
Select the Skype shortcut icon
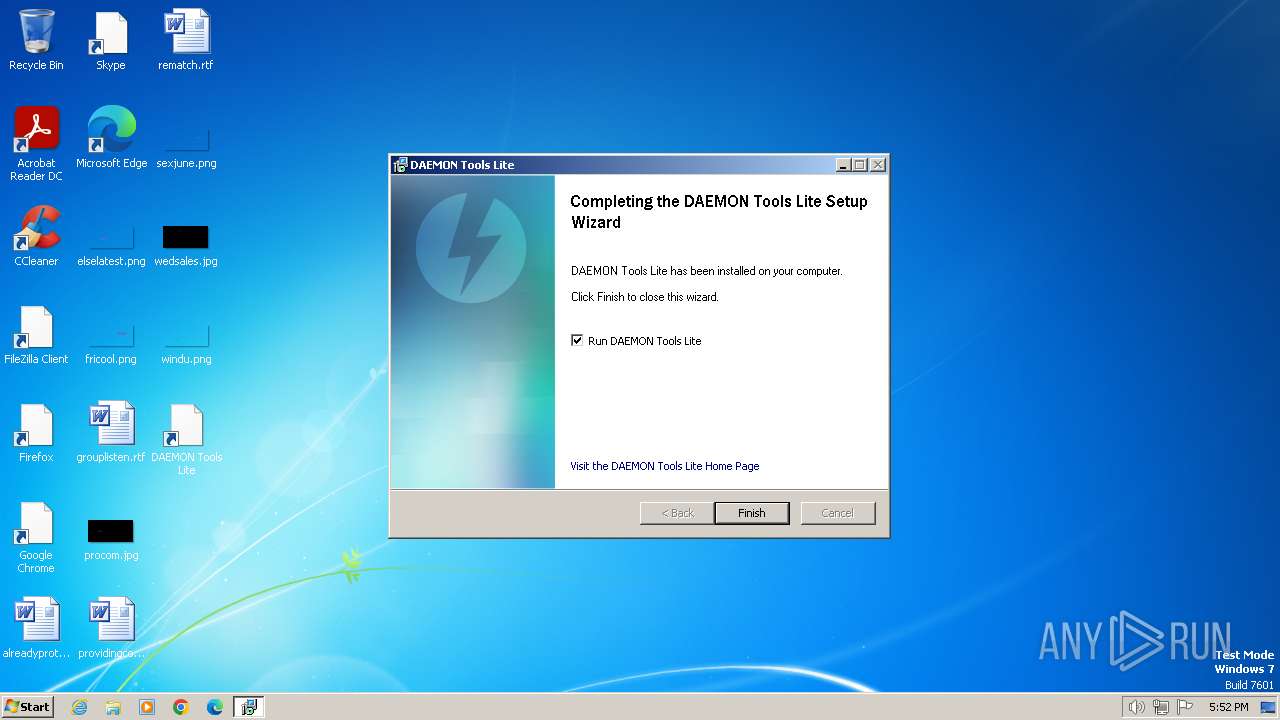[x=111, y=41]
